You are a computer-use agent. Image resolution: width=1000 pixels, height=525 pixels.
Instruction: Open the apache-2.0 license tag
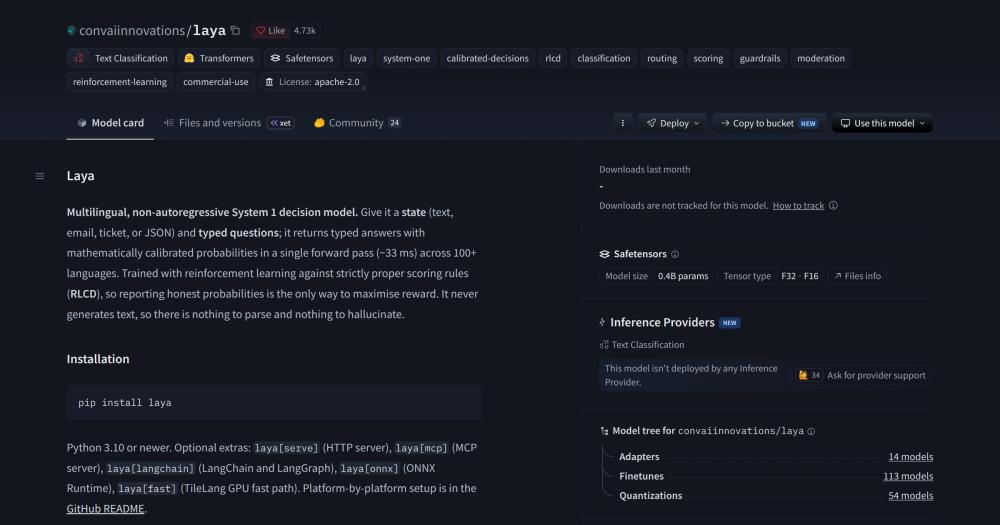coord(312,82)
